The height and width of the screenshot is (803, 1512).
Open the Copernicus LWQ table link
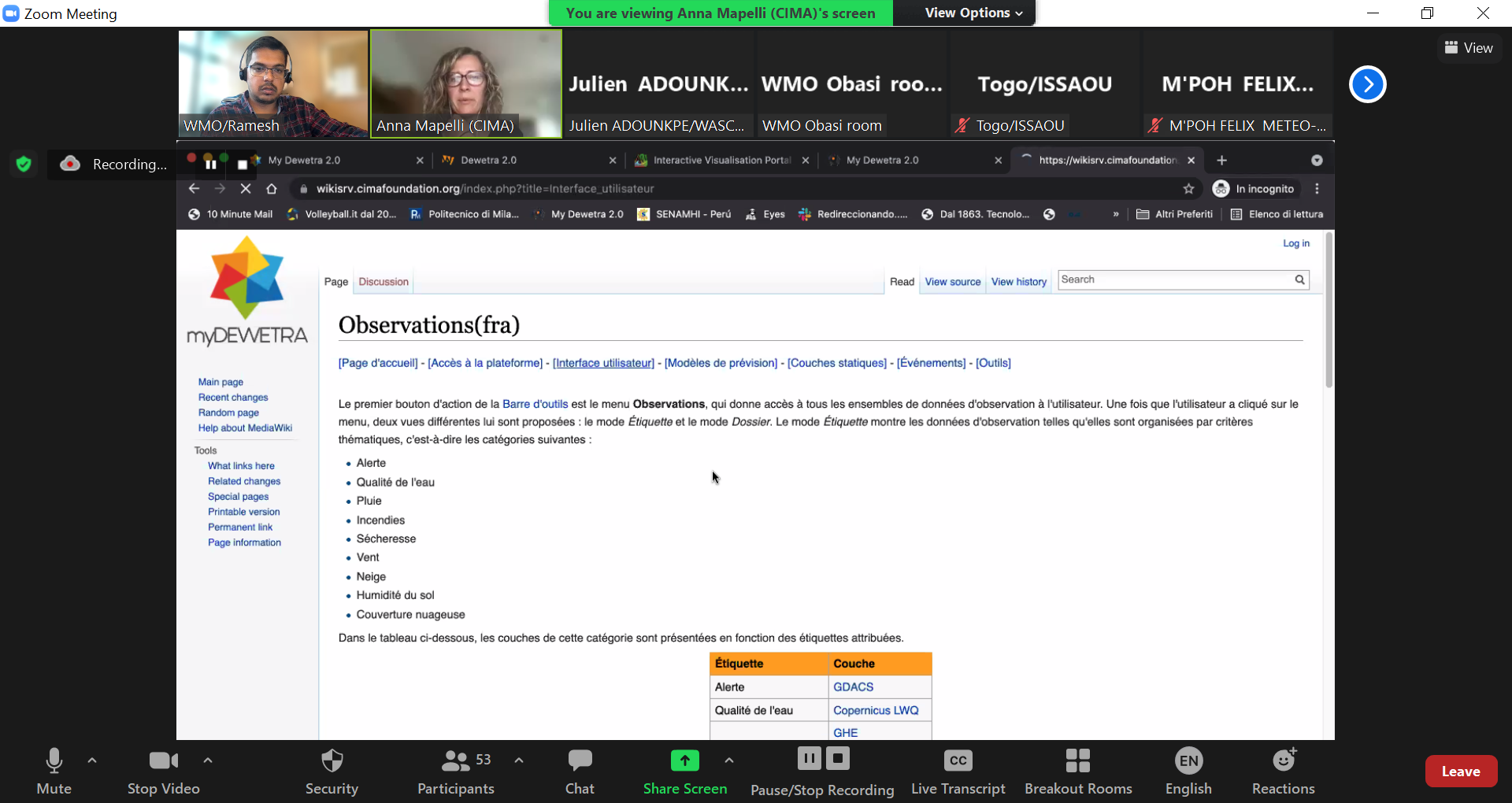click(876, 710)
